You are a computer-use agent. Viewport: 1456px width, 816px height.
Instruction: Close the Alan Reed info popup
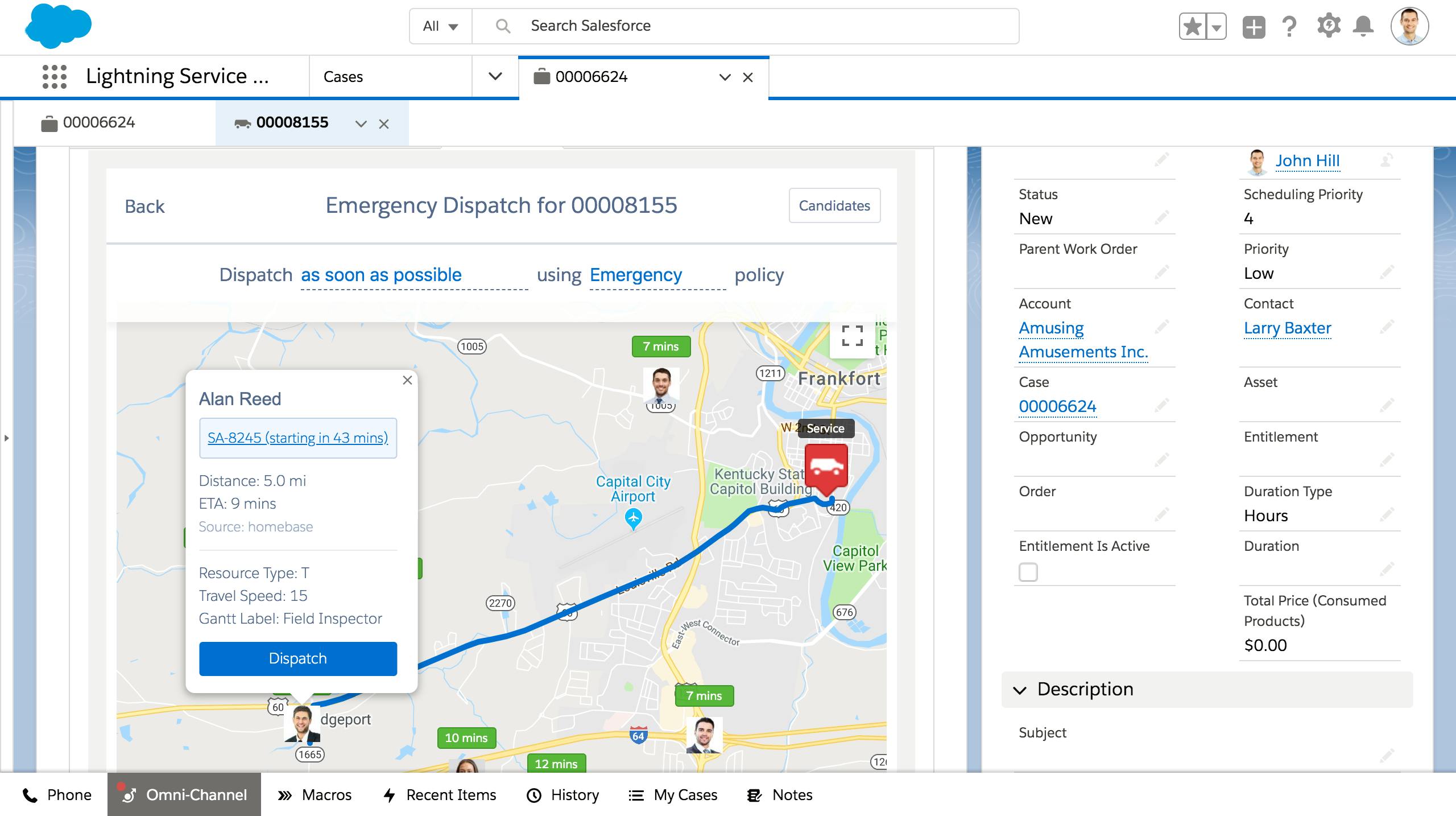coord(407,380)
